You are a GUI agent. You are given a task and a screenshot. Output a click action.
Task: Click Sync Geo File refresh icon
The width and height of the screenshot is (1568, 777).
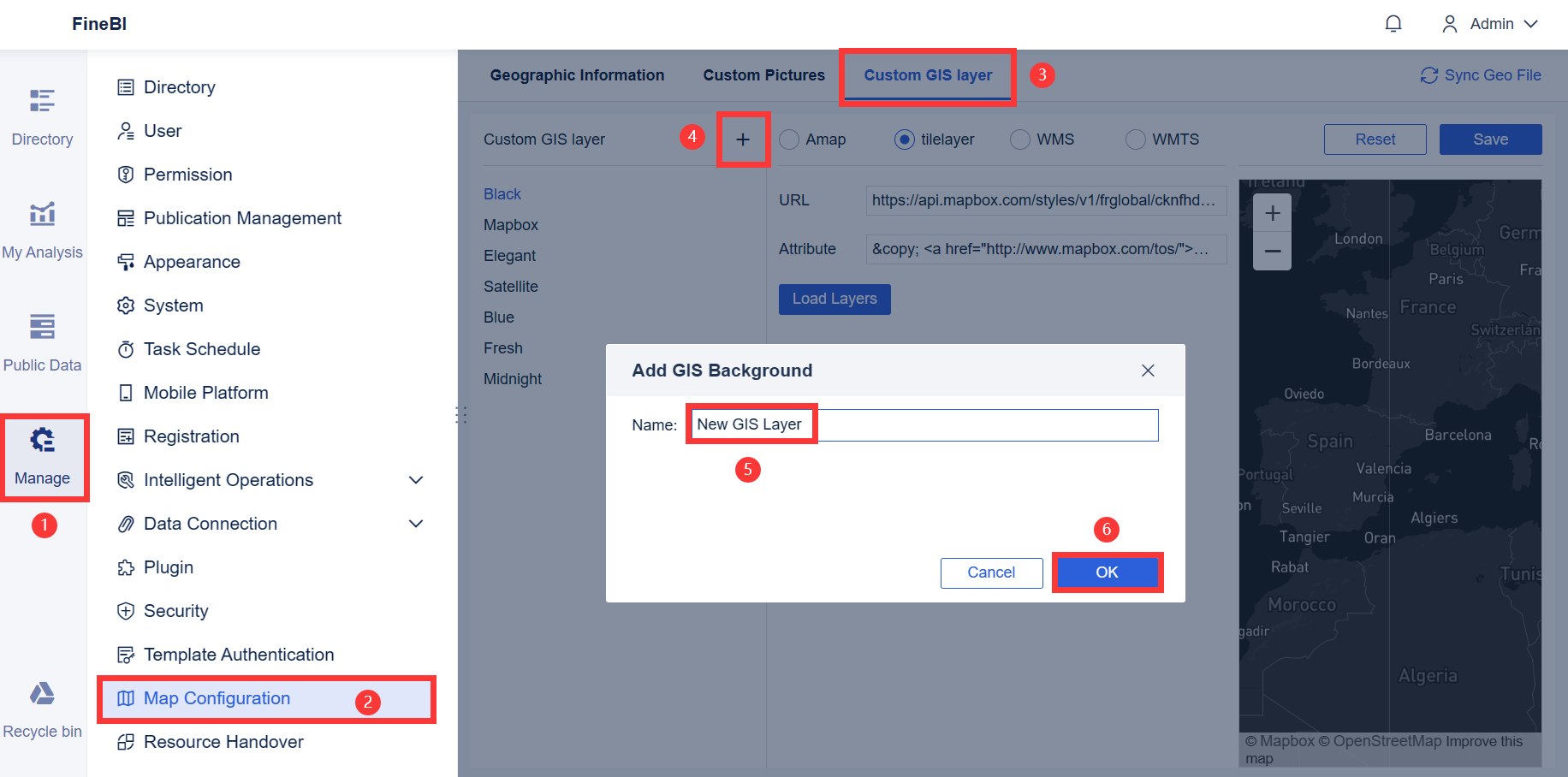point(1428,75)
